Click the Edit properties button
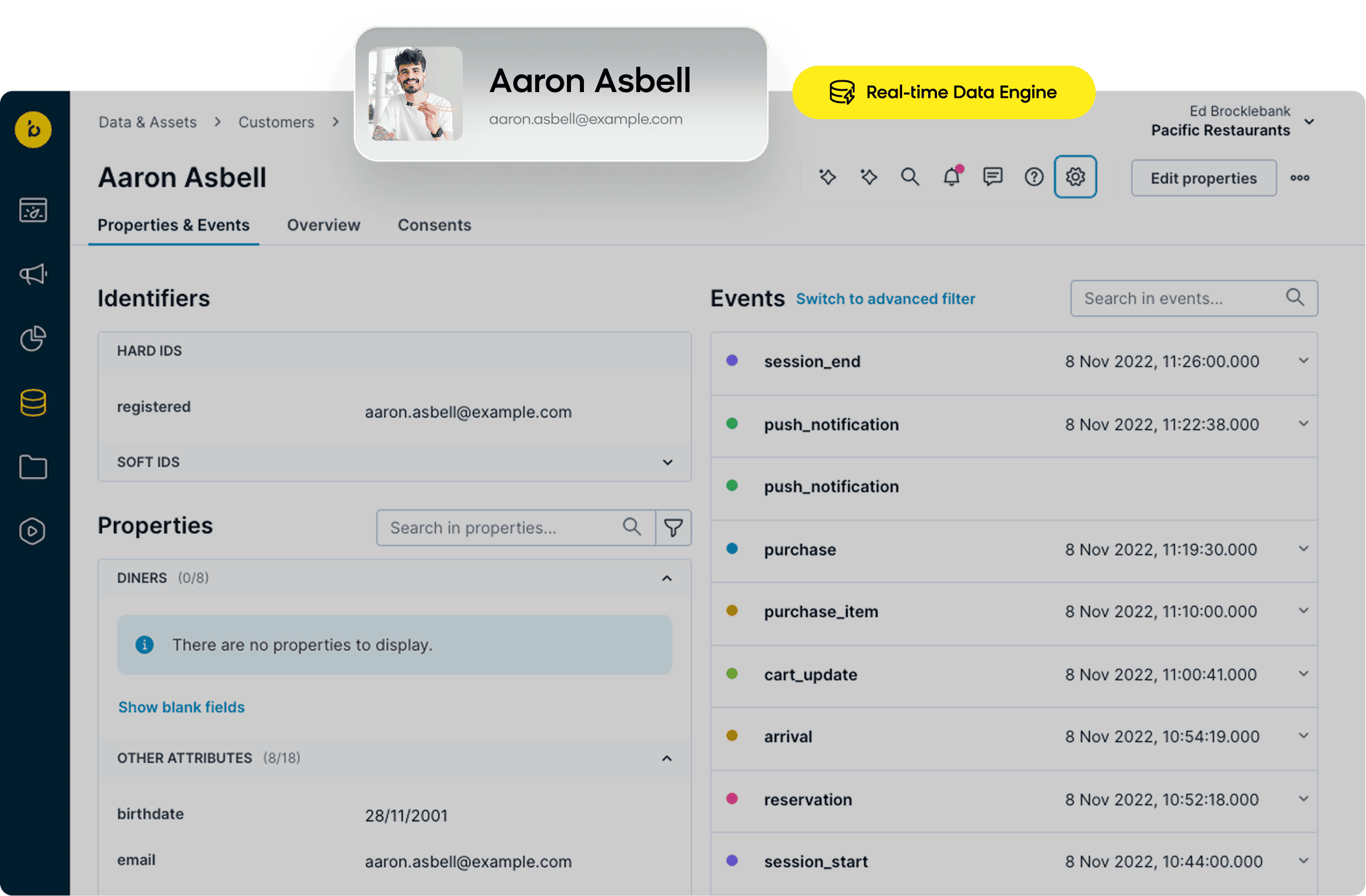 pyautogui.click(x=1203, y=178)
